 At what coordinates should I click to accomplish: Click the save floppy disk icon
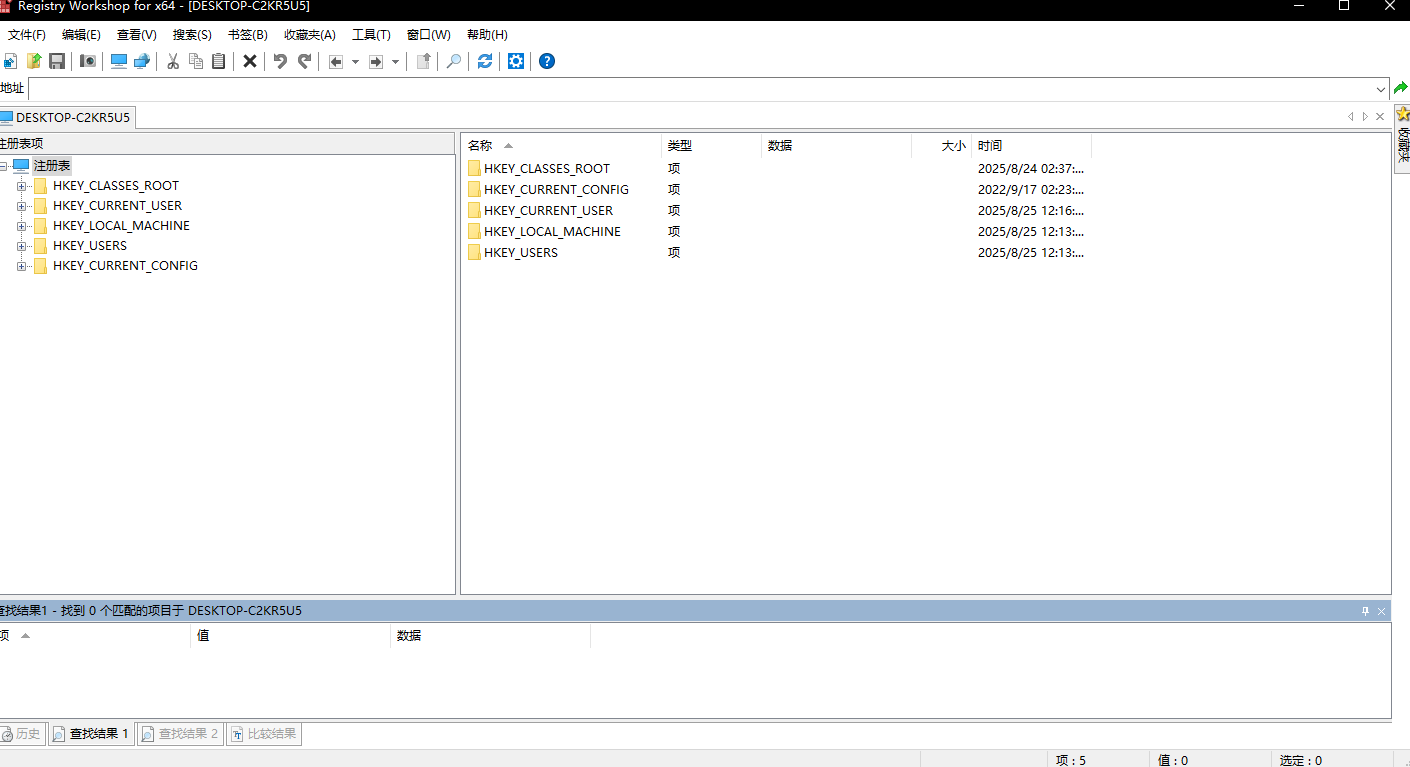pos(57,61)
